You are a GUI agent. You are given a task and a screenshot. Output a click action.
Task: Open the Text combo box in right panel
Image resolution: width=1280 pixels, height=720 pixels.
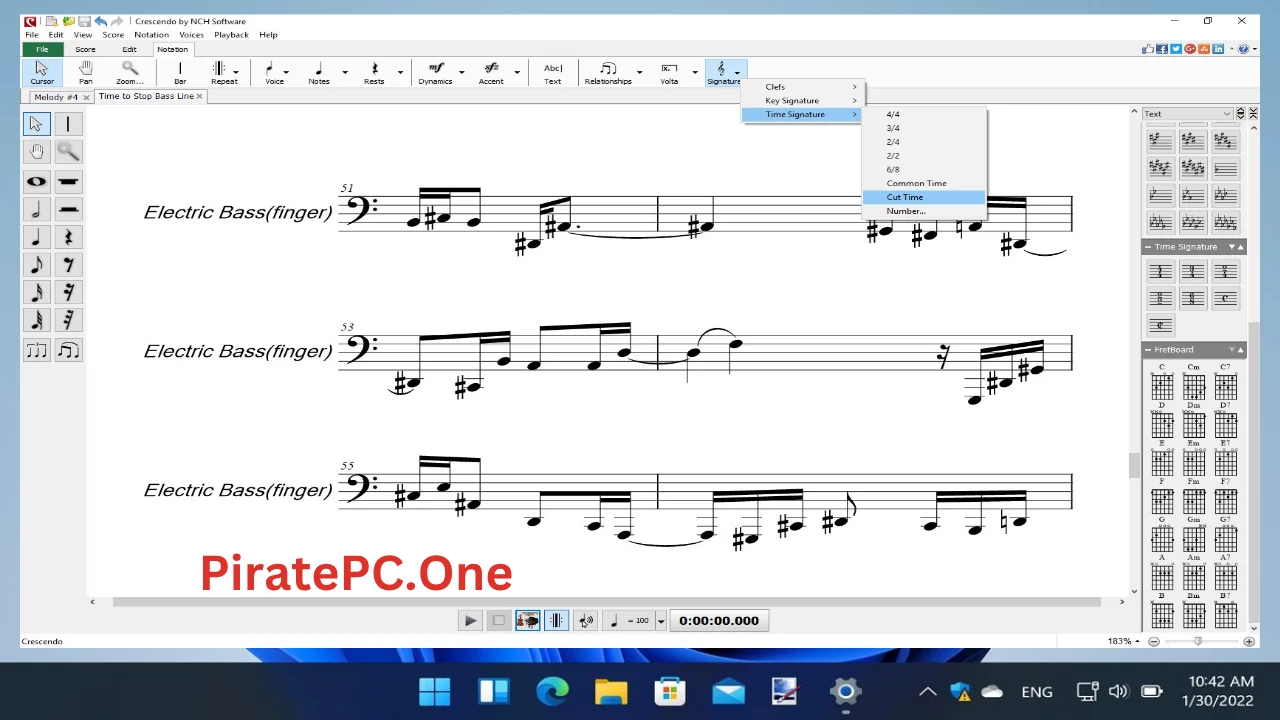pos(1187,114)
